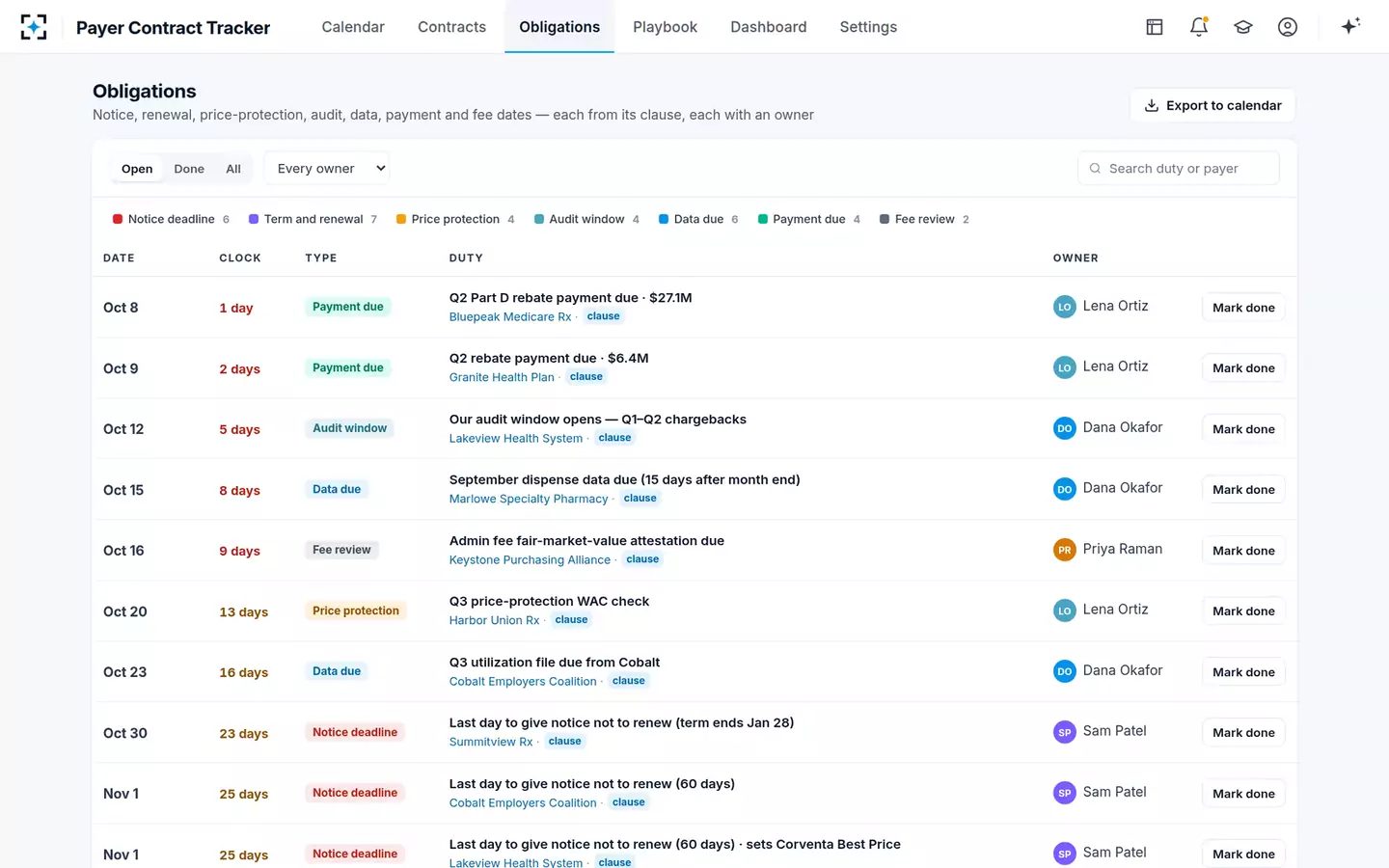Open the Settings tab

coord(868,27)
